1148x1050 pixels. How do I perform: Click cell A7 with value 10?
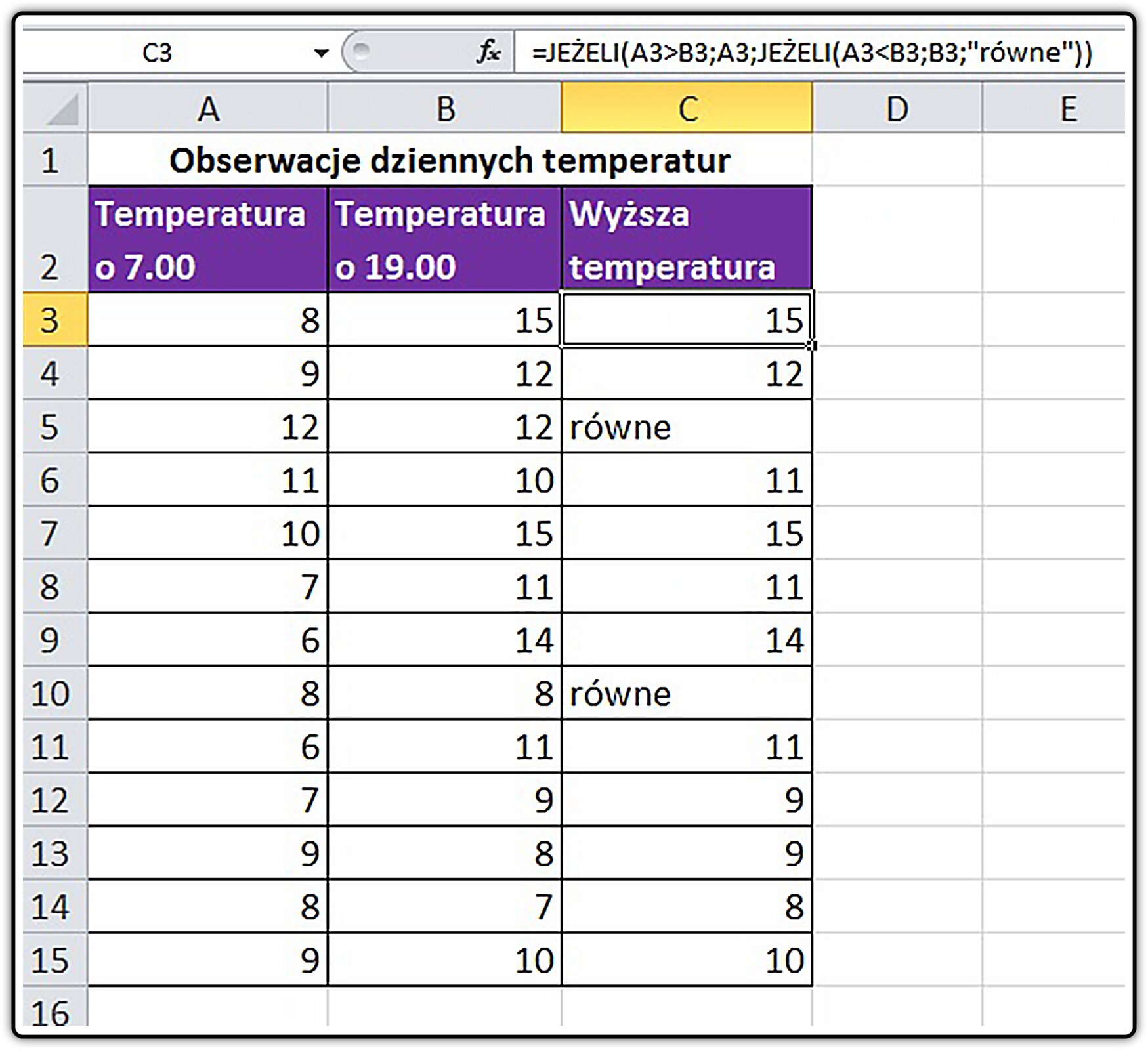pyautogui.click(x=208, y=533)
